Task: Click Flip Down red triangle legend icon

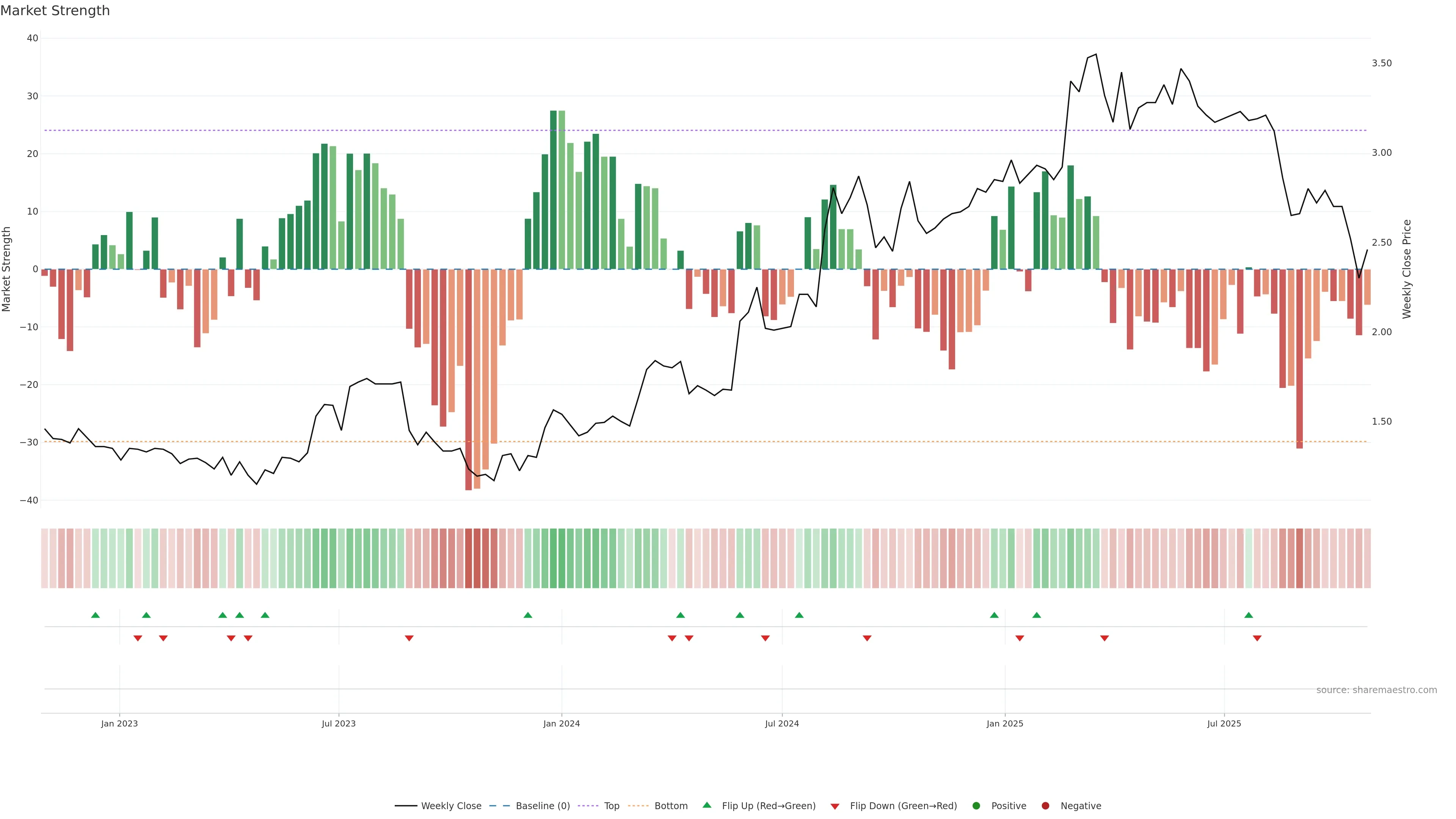Action: point(835,806)
